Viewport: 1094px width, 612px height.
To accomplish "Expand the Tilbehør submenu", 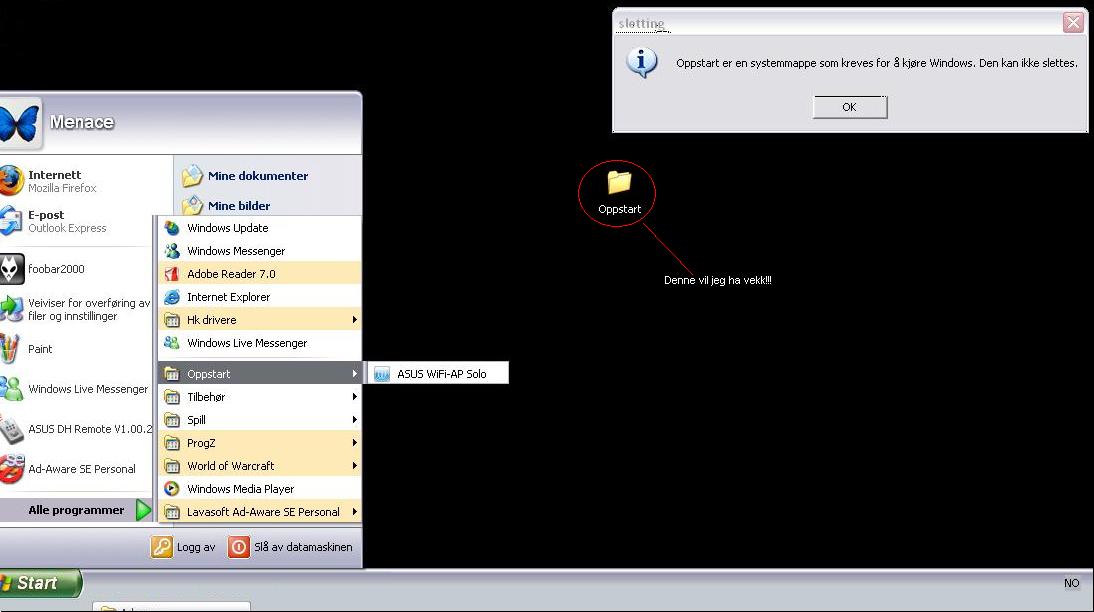I will [x=260, y=396].
